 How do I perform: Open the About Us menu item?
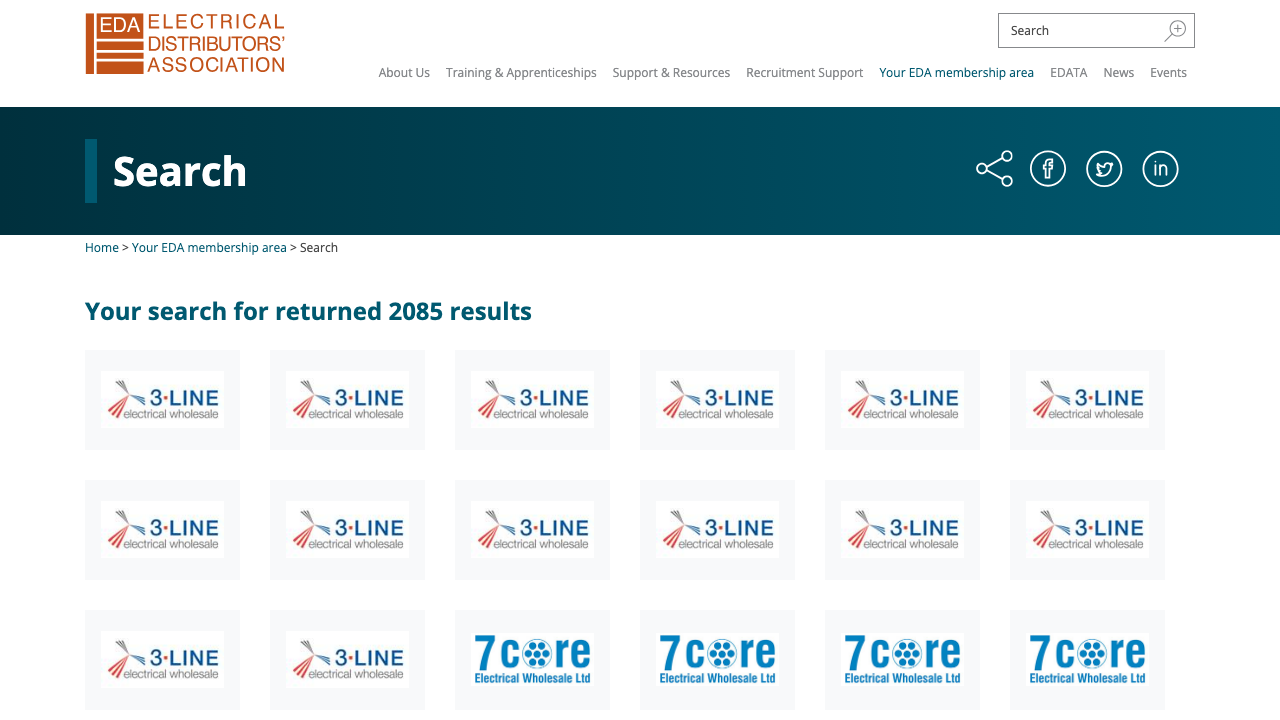pyautogui.click(x=404, y=71)
